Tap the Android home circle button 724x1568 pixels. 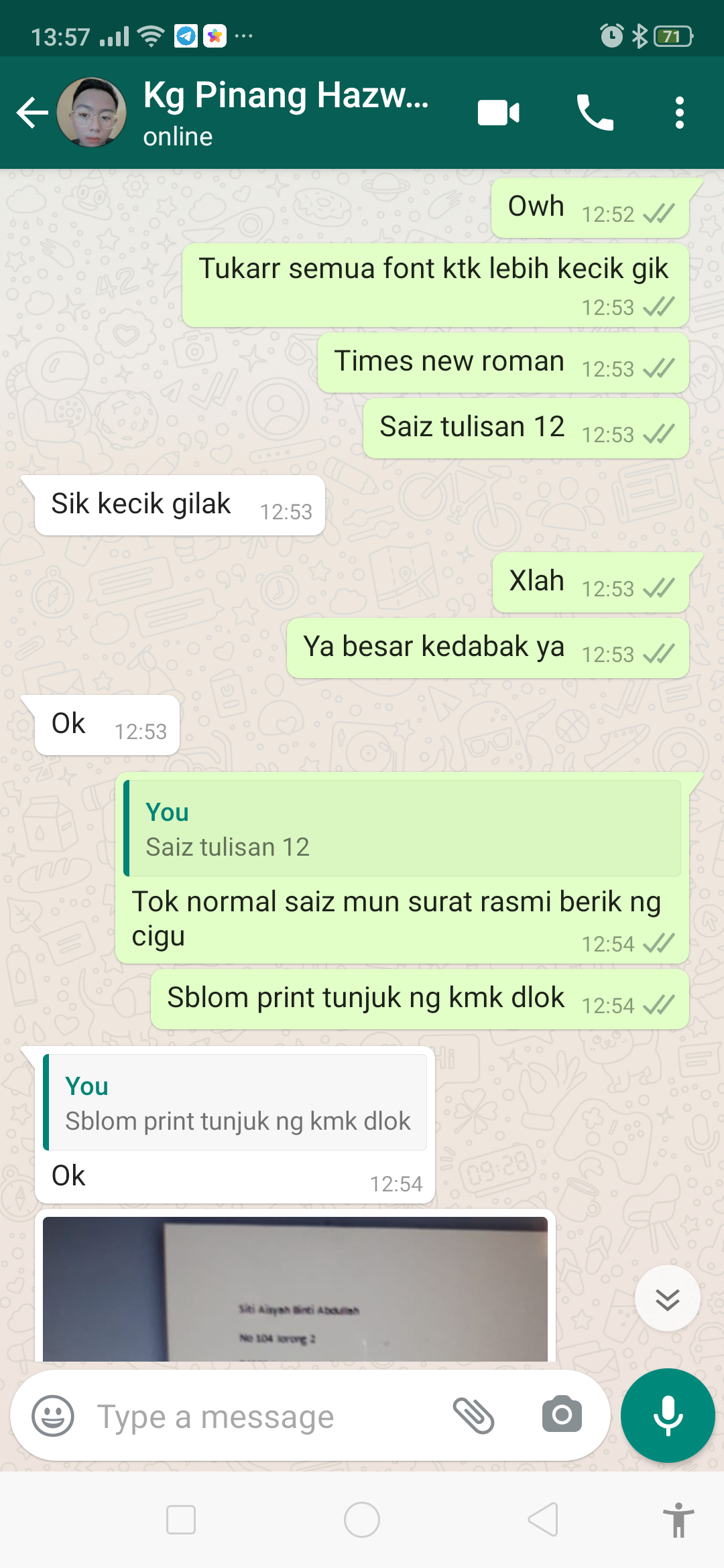coord(362,1520)
